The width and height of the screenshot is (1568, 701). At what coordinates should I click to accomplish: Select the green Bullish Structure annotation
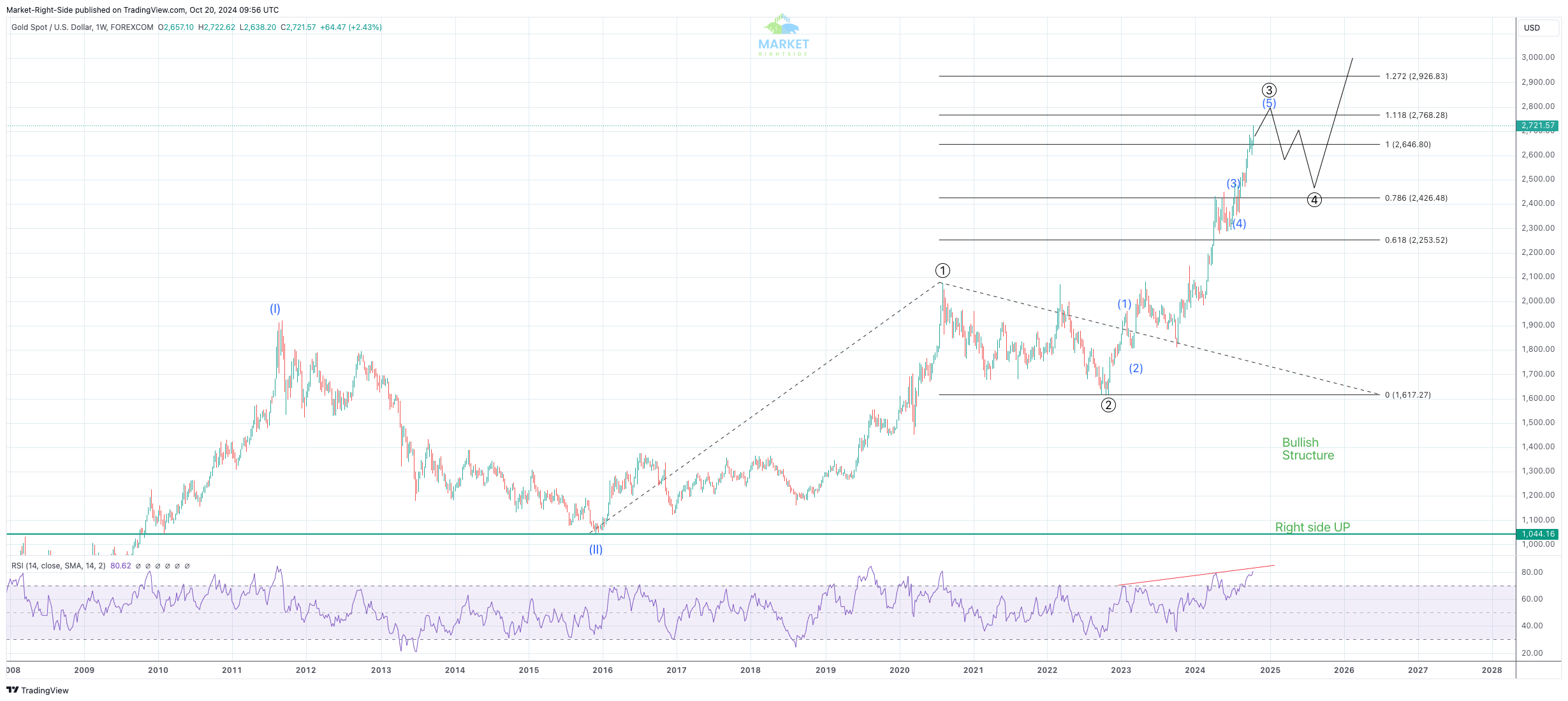pyautogui.click(x=1308, y=449)
